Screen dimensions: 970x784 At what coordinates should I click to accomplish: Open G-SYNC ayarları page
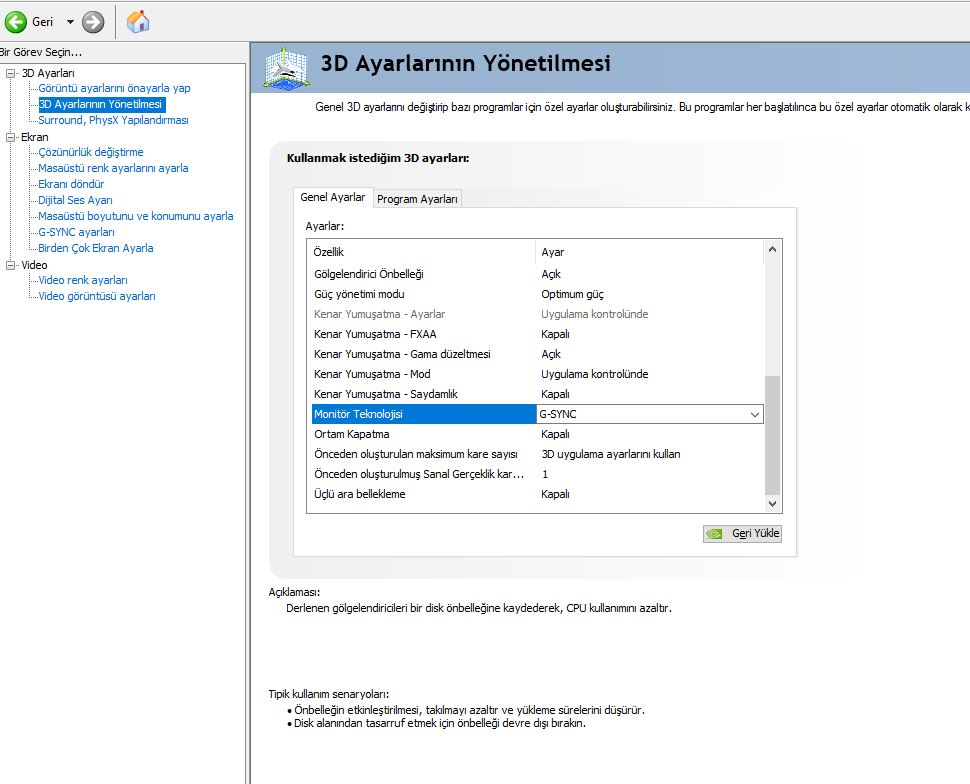(76, 232)
